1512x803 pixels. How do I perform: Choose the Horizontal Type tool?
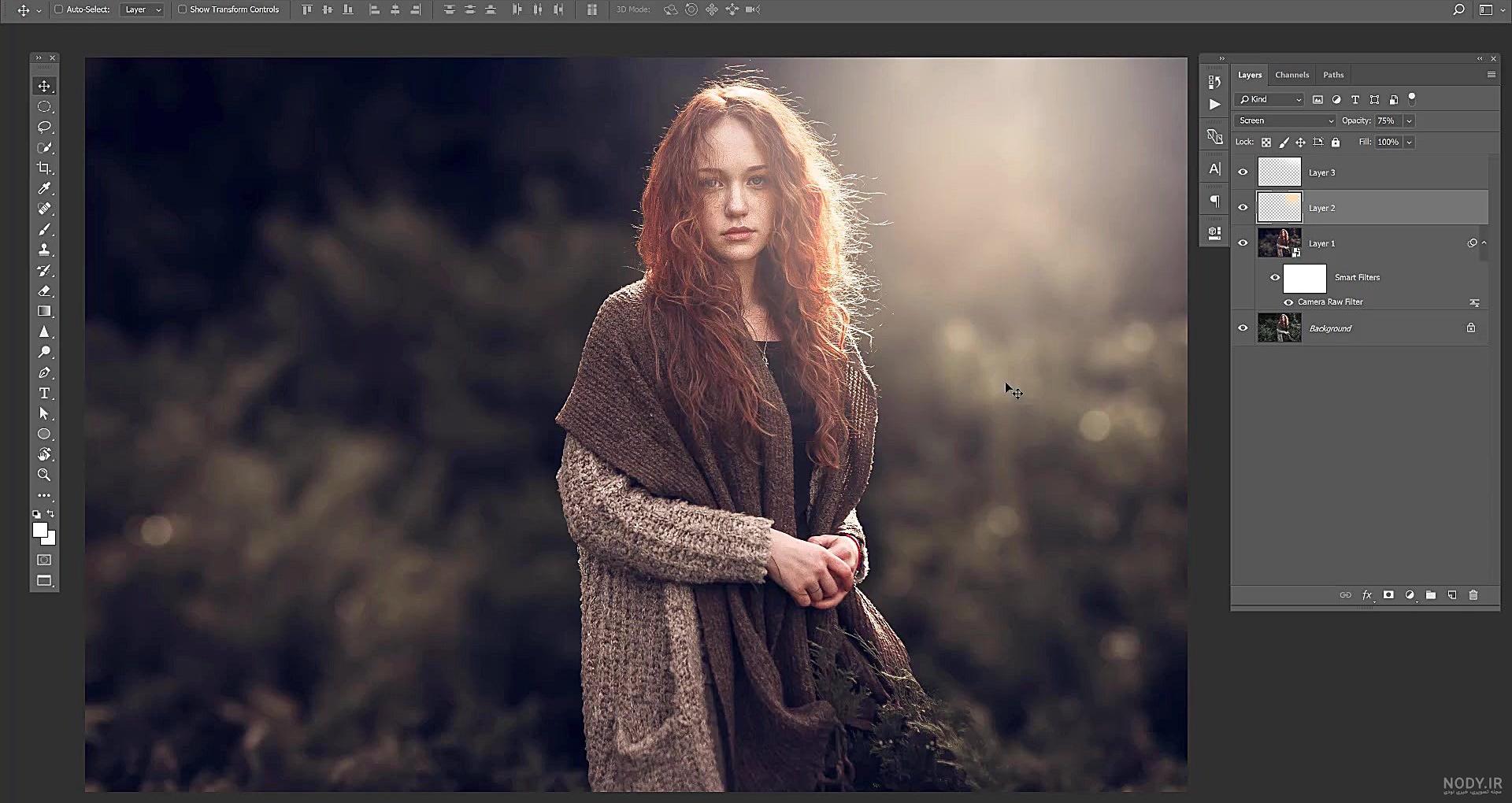tap(44, 393)
